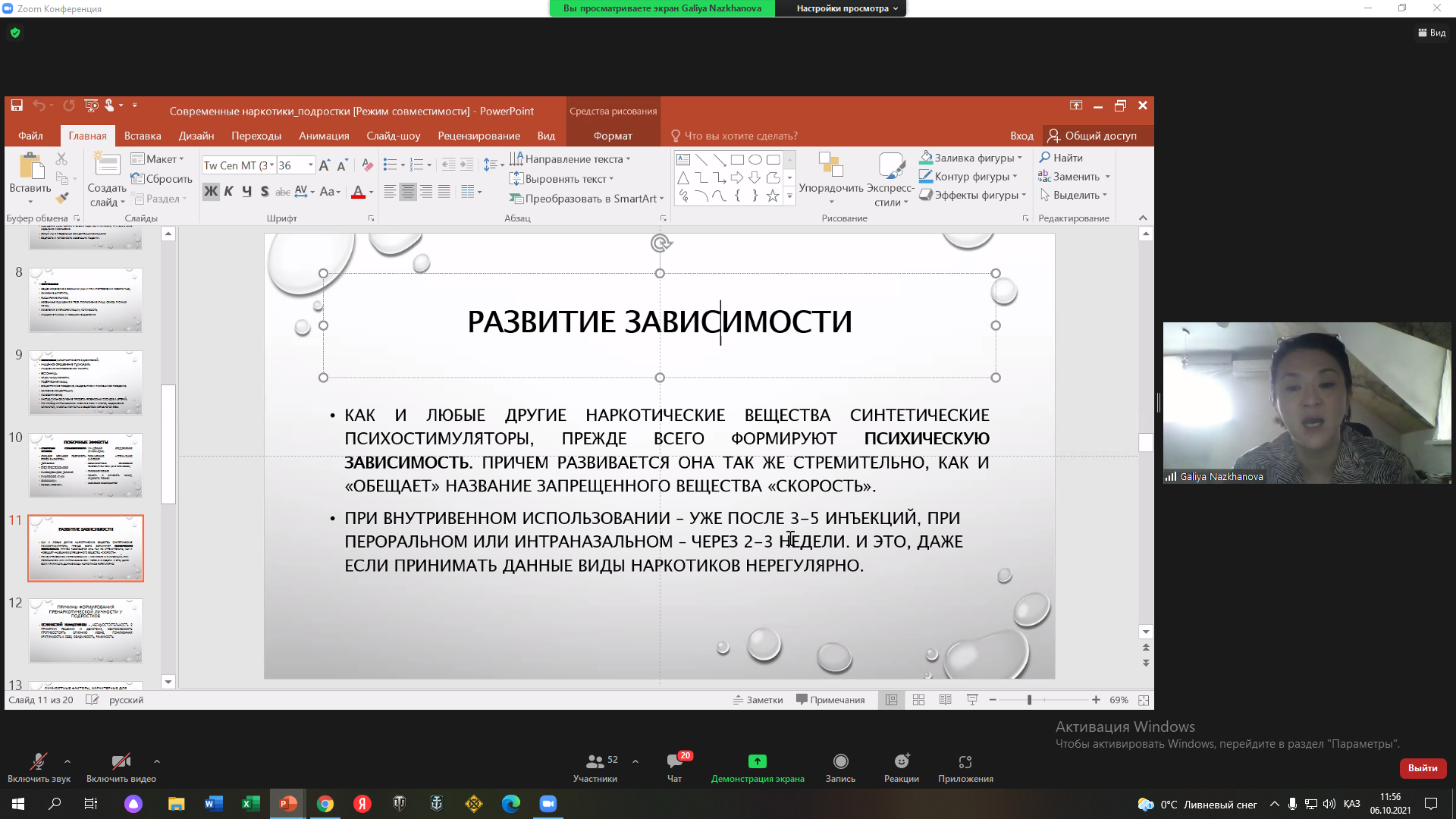Click the Zoom Record (Запись) icon
Image resolution: width=1456 pixels, height=819 pixels.
coord(840,761)
